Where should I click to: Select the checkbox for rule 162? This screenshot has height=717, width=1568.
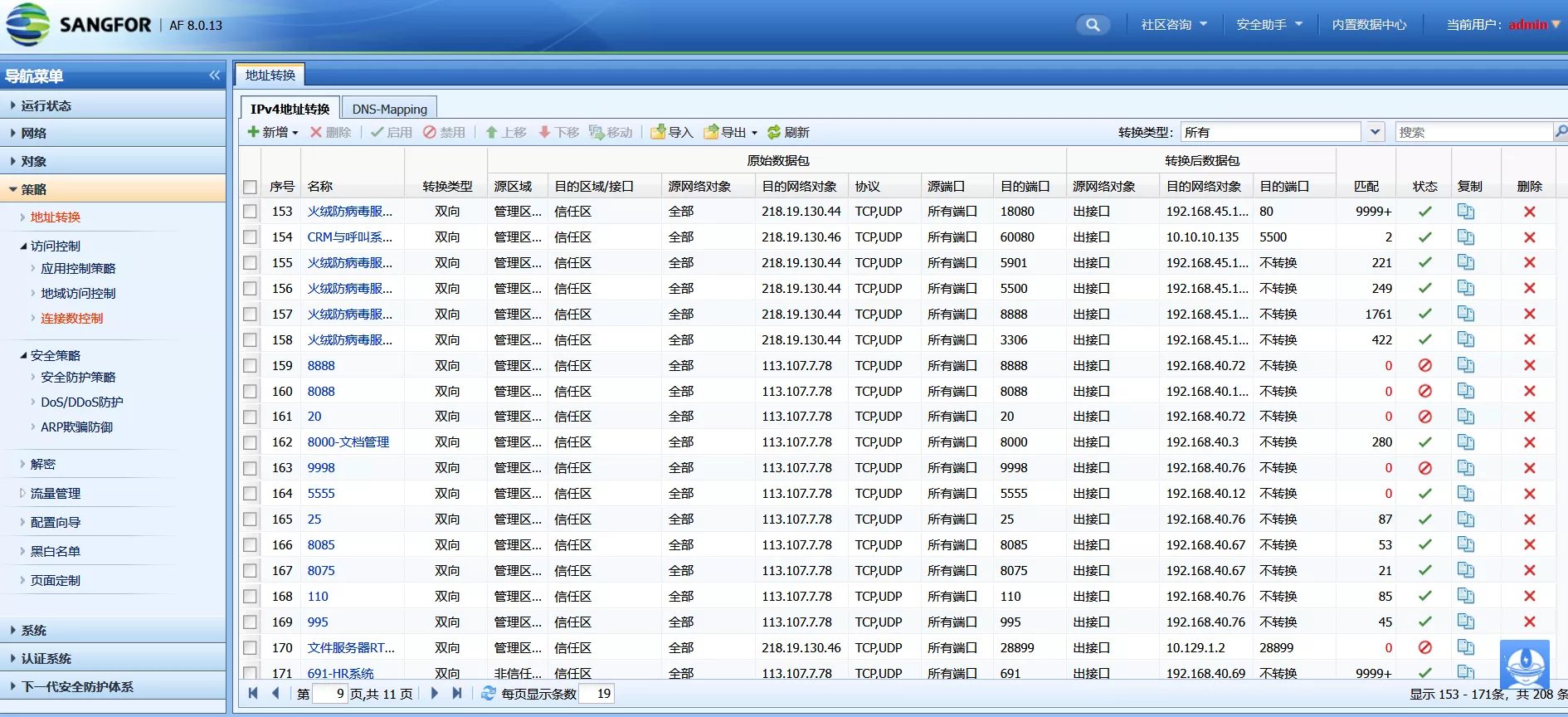250,442
